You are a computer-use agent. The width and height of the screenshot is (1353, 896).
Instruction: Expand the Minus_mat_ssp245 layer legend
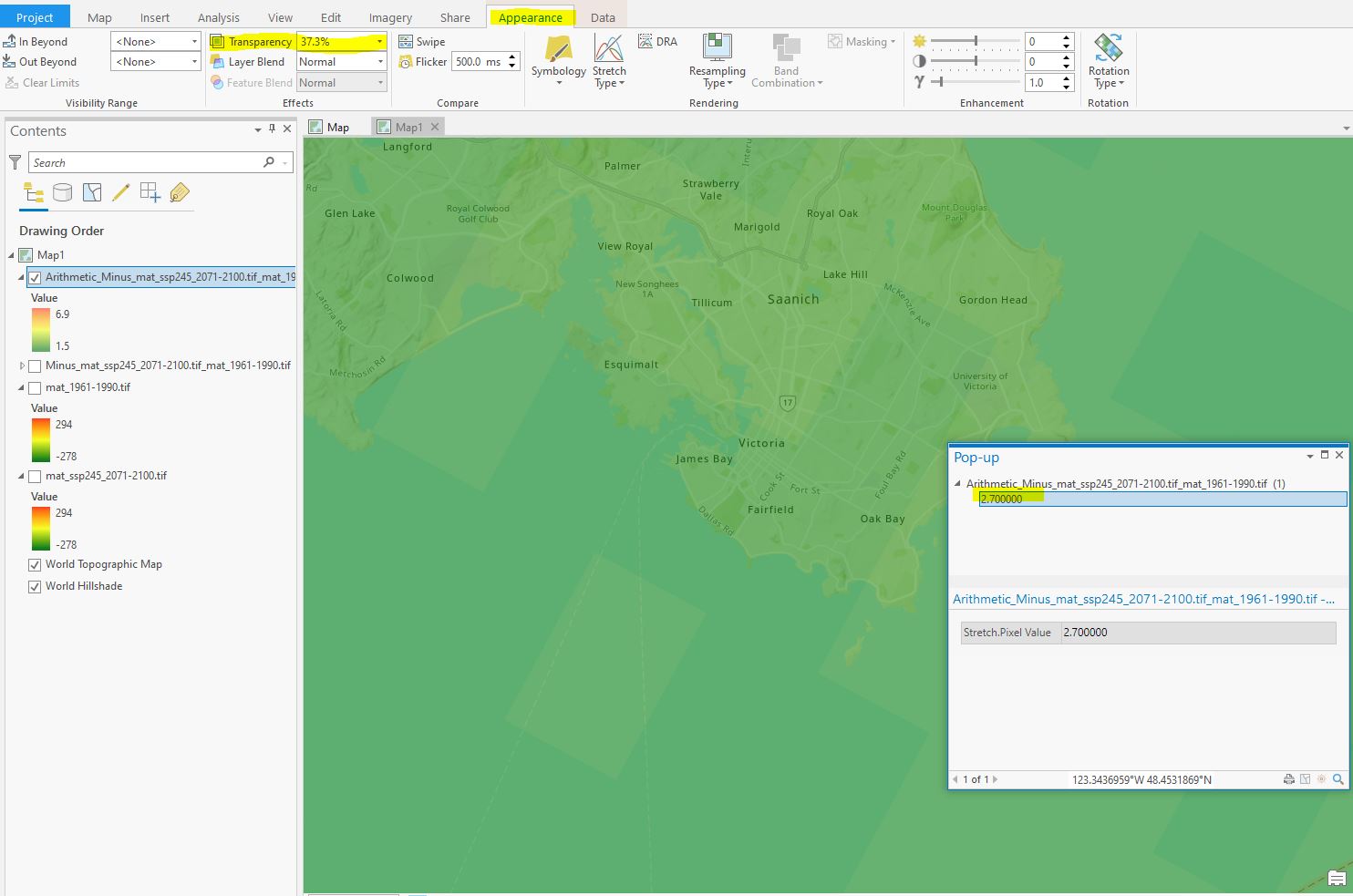22,366
